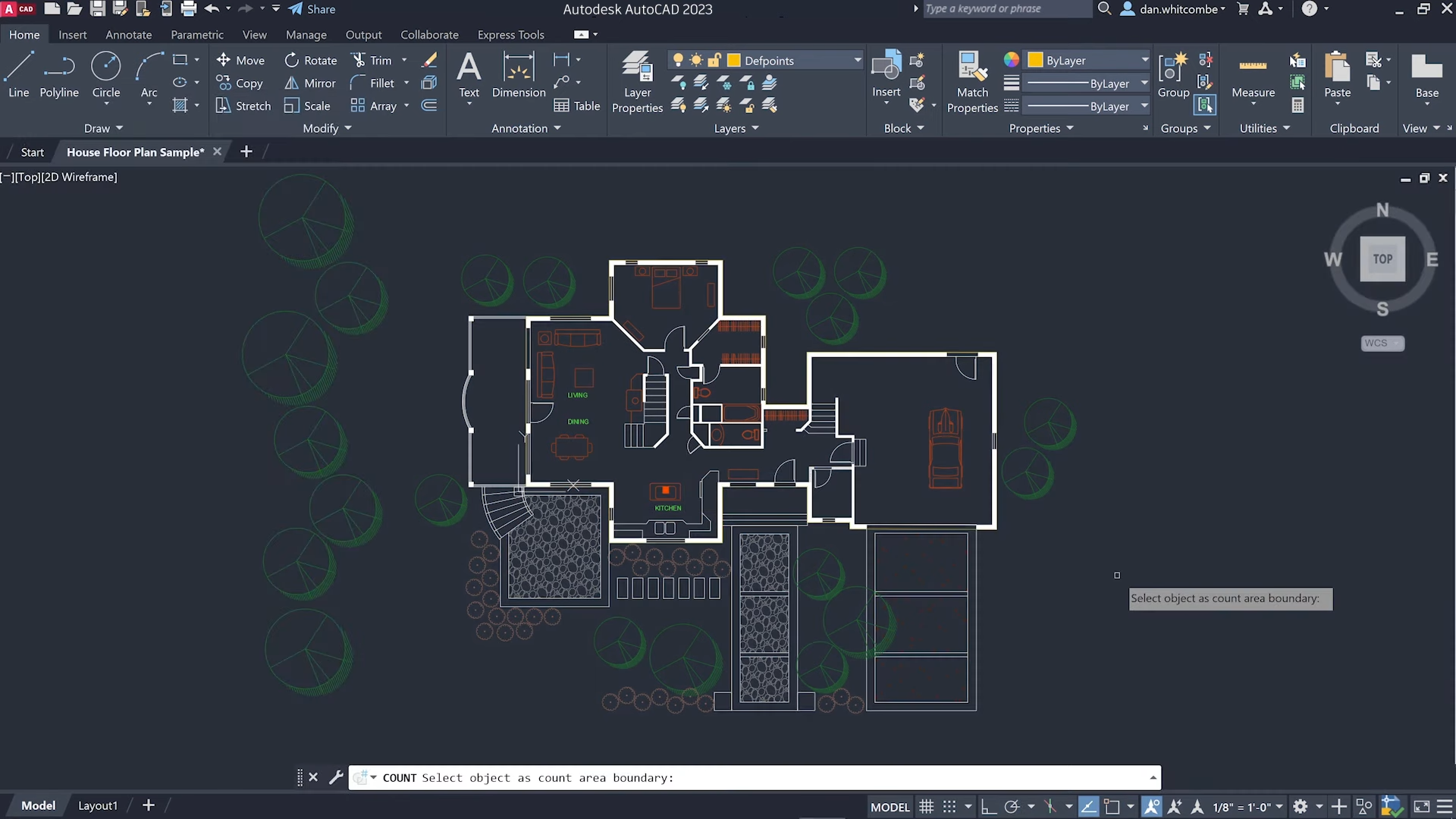Open the Express Tools menu

tap(510, 34)
